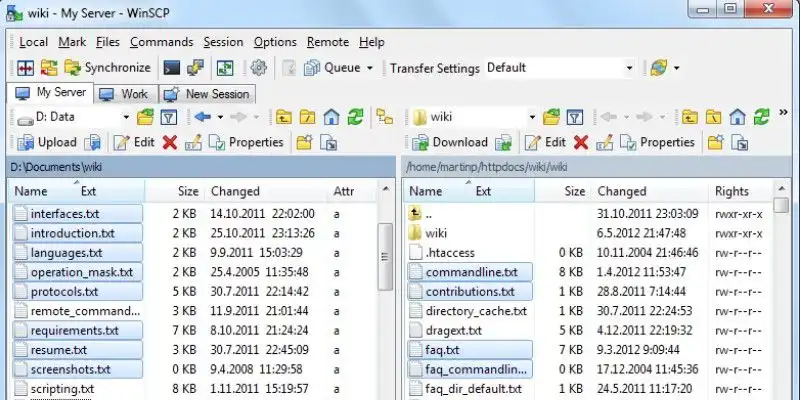
Task: Open local Properties button
Action: coord(247,142)
